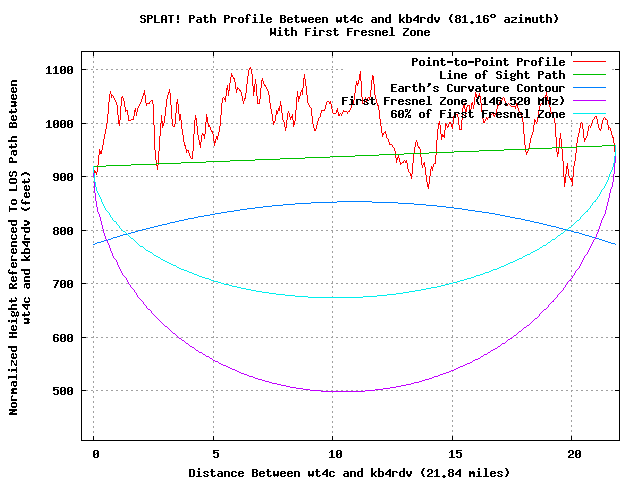The width and height of the screenshot is (640, 480).
Task: Click the 'With First Fresnel Zone' subtitle
Action: pyautogui.click(x=350, y=32)
